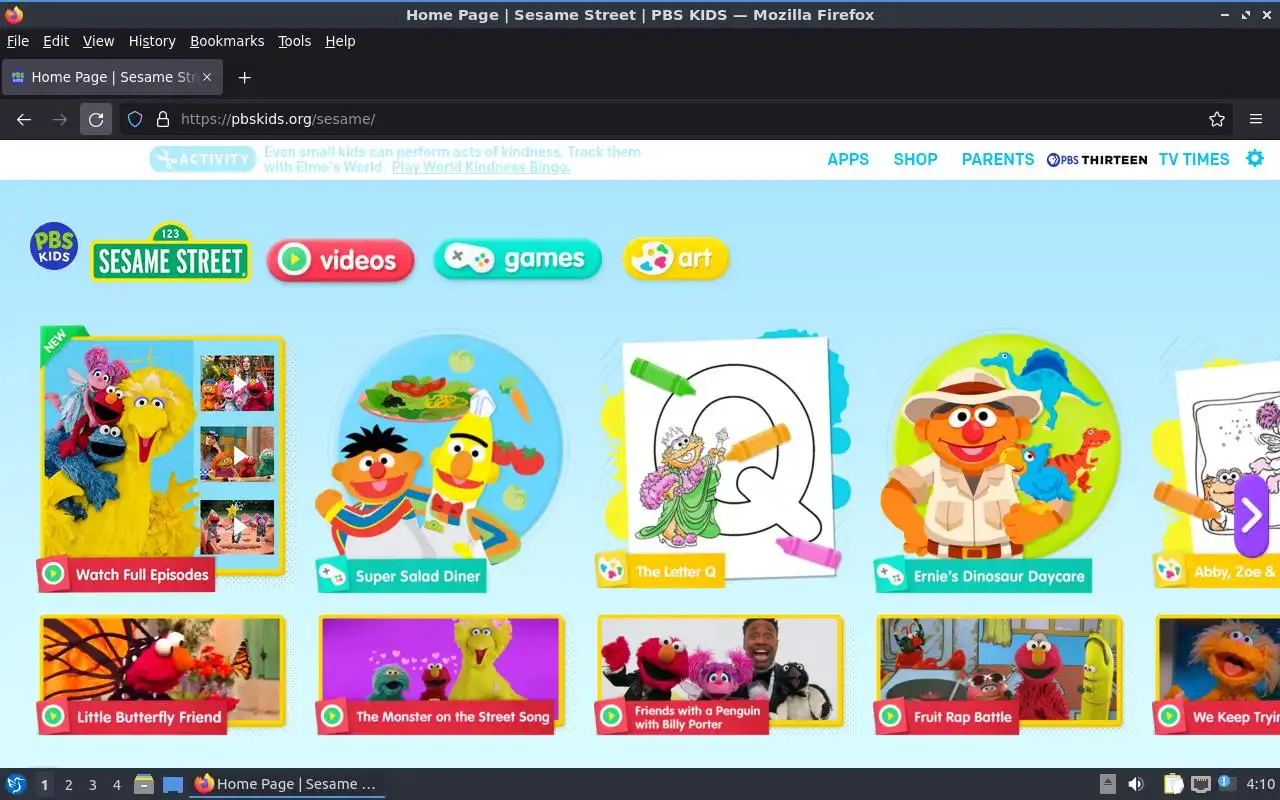
Task: Reload the current page
Action: coord(96,119)
